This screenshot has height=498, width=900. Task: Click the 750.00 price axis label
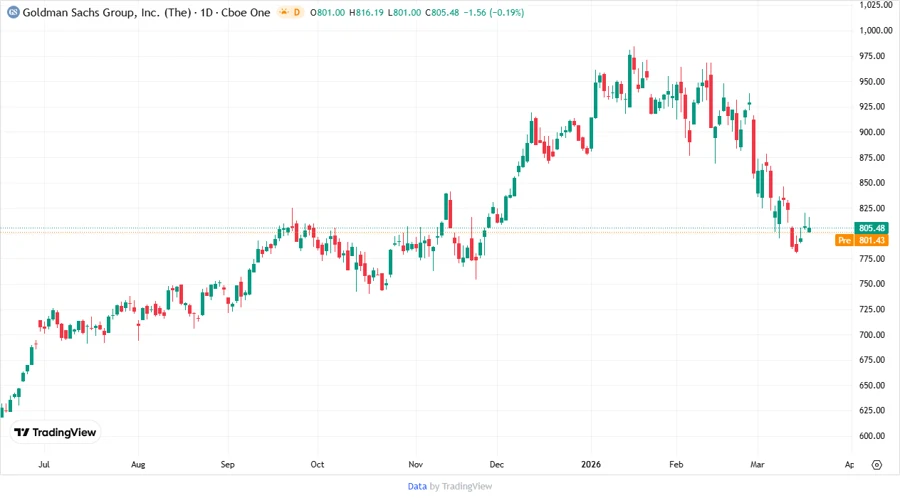click(872, 284)
